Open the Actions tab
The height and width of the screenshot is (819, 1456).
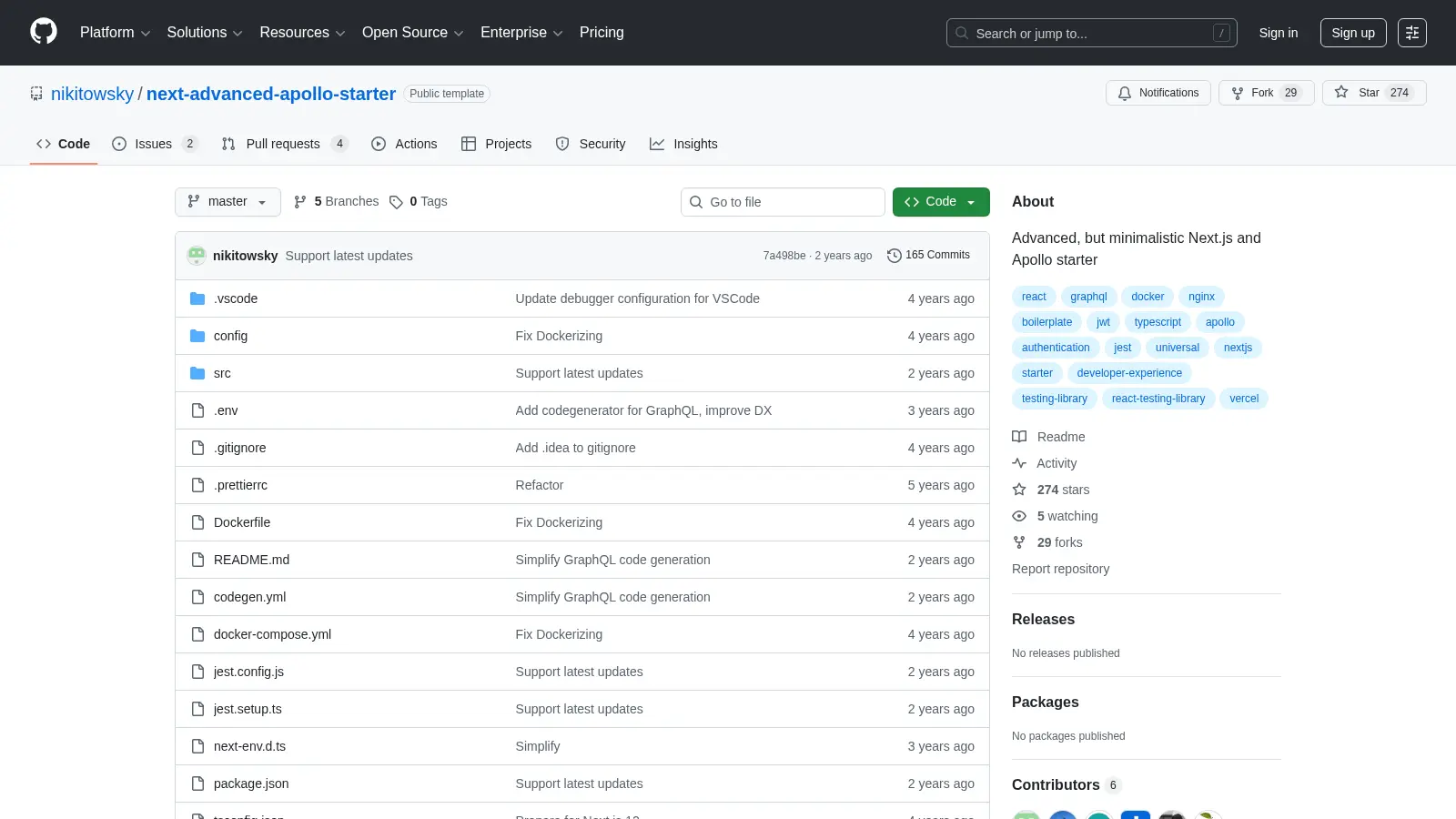coord(404,144)
